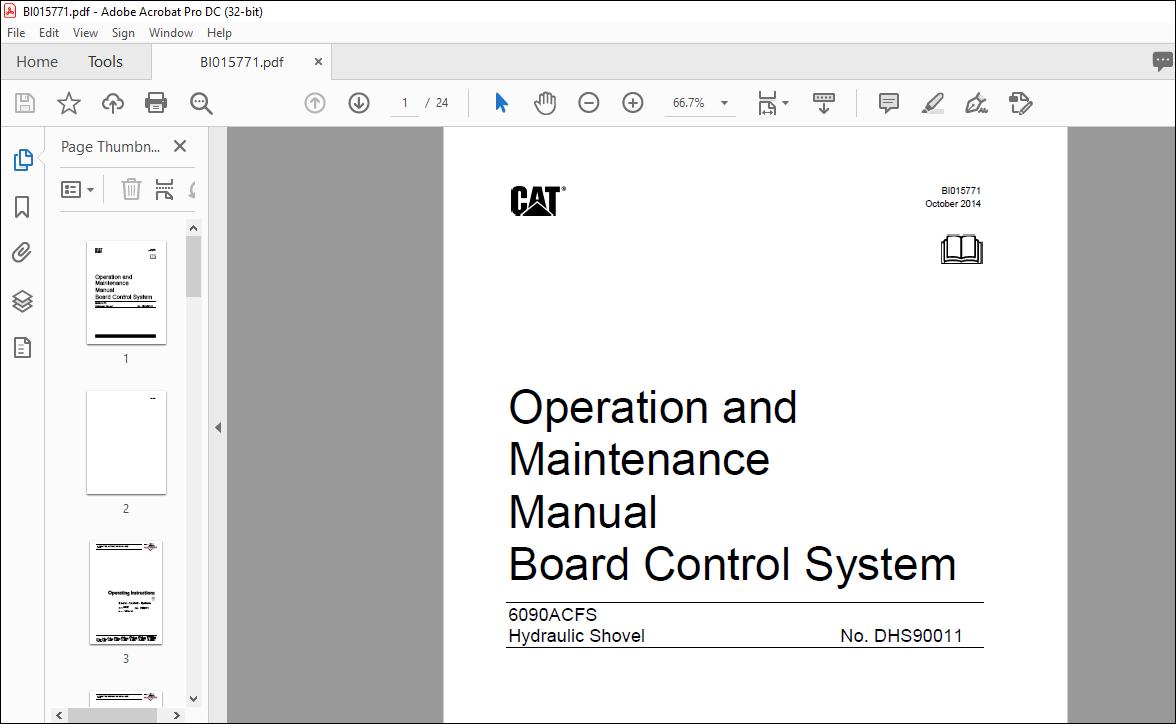Click the 66.7% zoom value field

(688, 103)
